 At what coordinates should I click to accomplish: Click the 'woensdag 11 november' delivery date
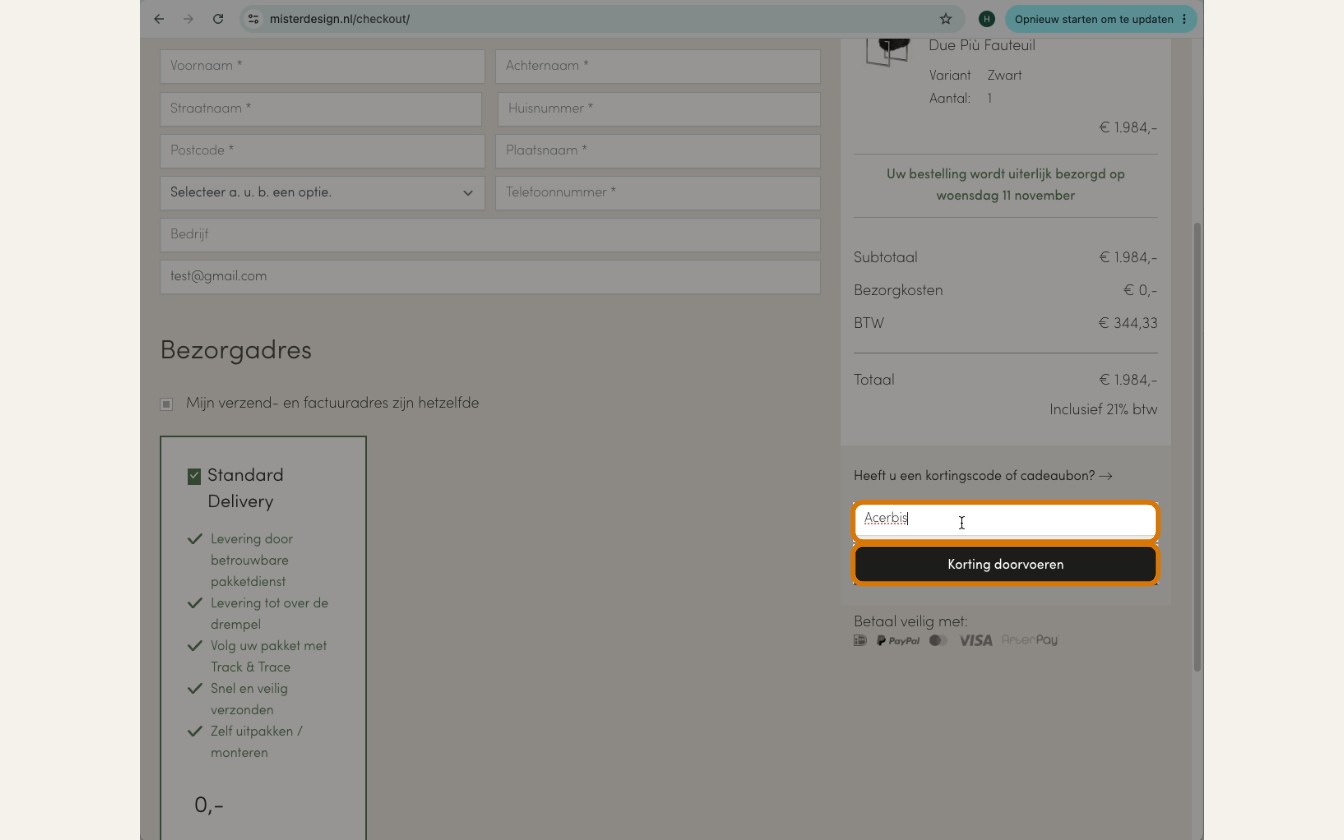pos(1005,195)
